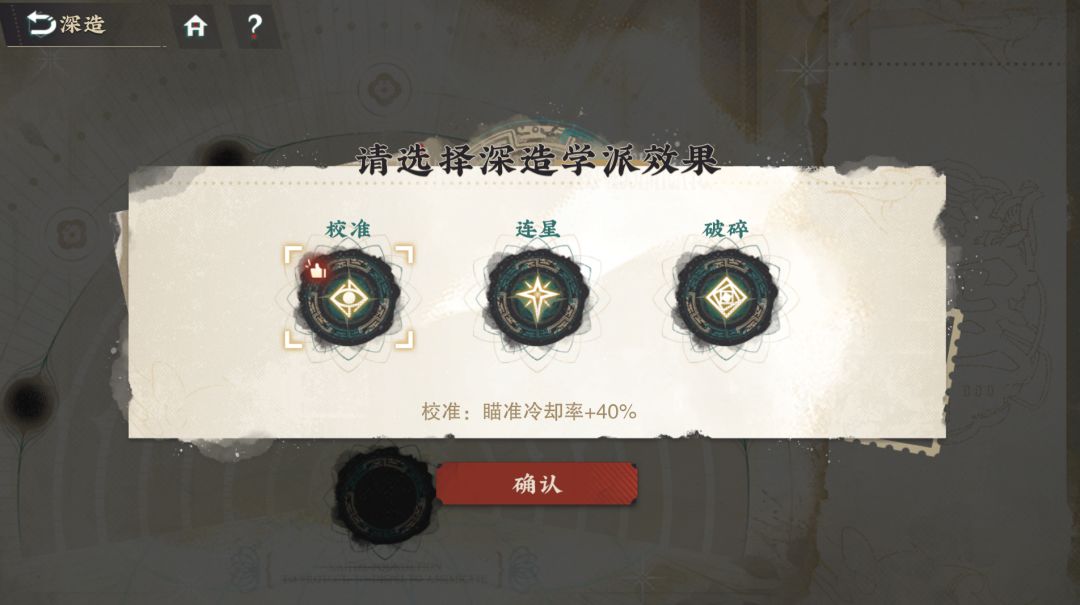Click the 校准 effect description text

[528, 411]
